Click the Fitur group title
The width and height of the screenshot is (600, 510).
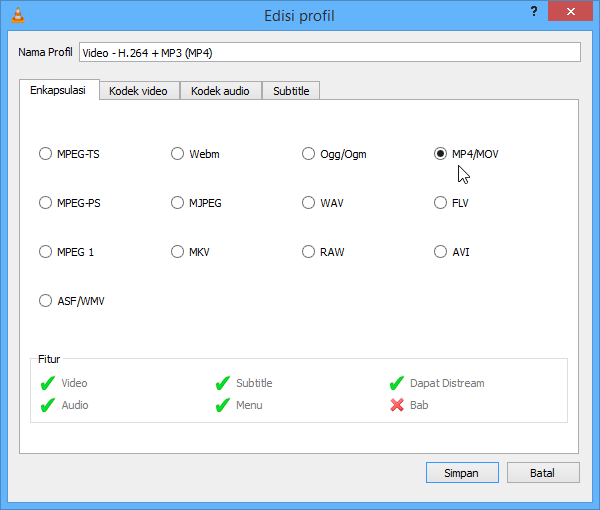click(49, 359)
